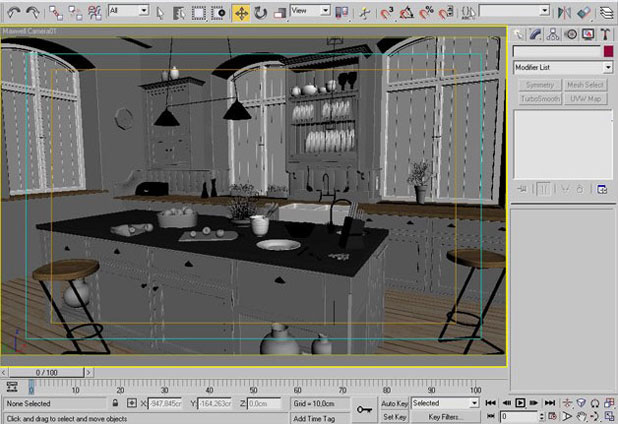Open the dark red object color swatch

608,51
